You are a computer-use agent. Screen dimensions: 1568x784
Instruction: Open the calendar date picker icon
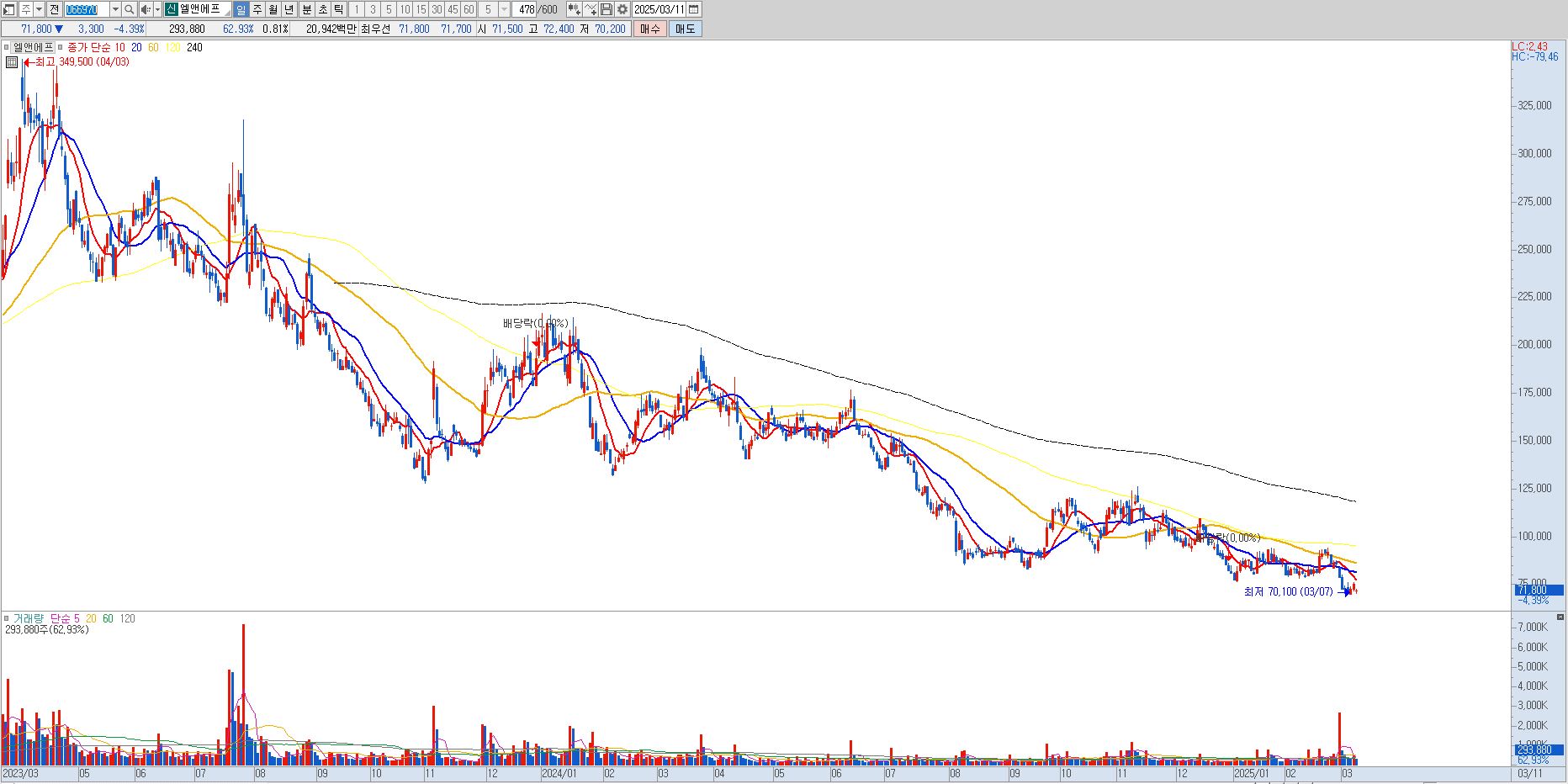693,9
